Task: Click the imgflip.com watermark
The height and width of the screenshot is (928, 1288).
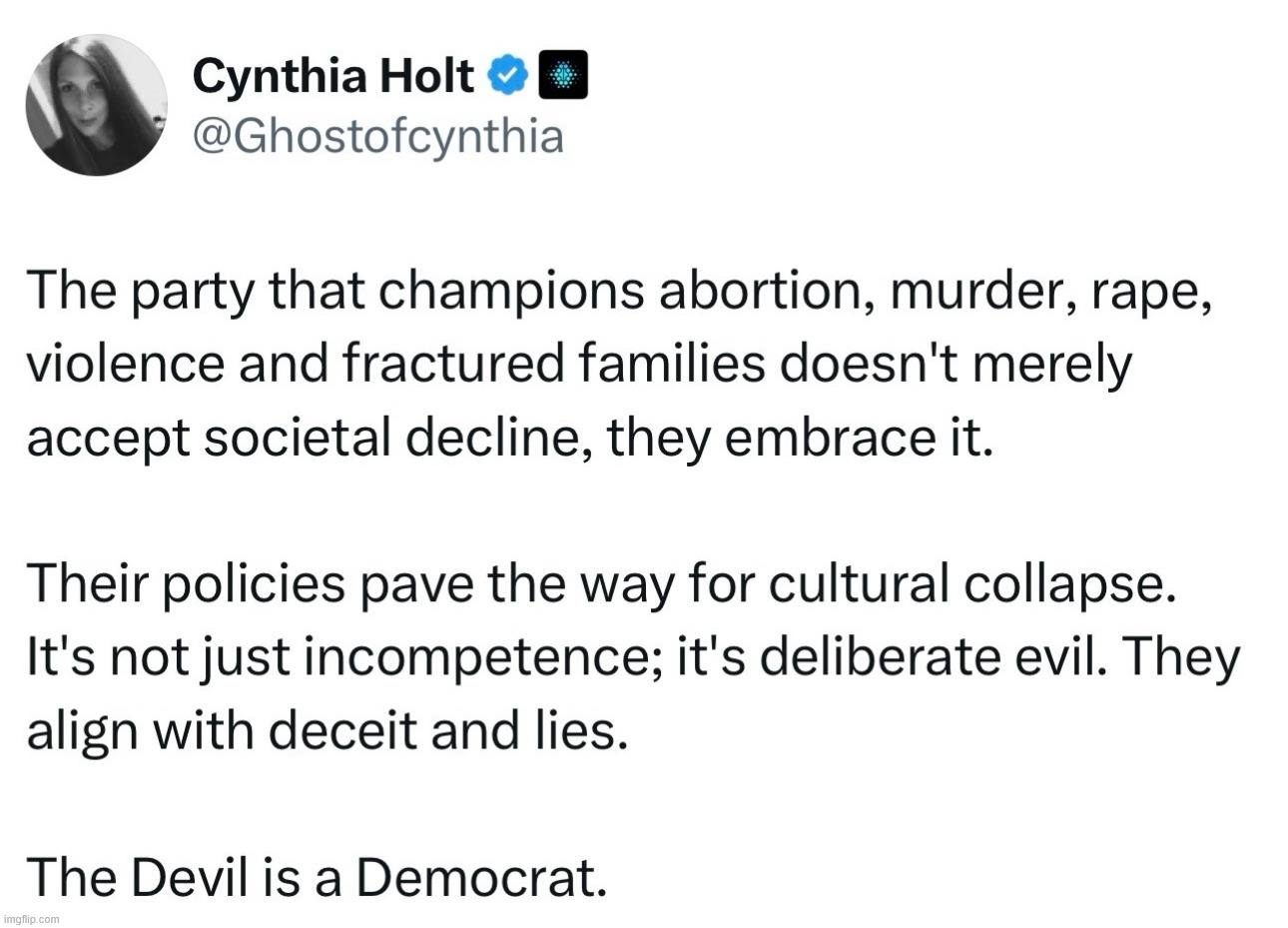Action: click(x=33, y=918)
